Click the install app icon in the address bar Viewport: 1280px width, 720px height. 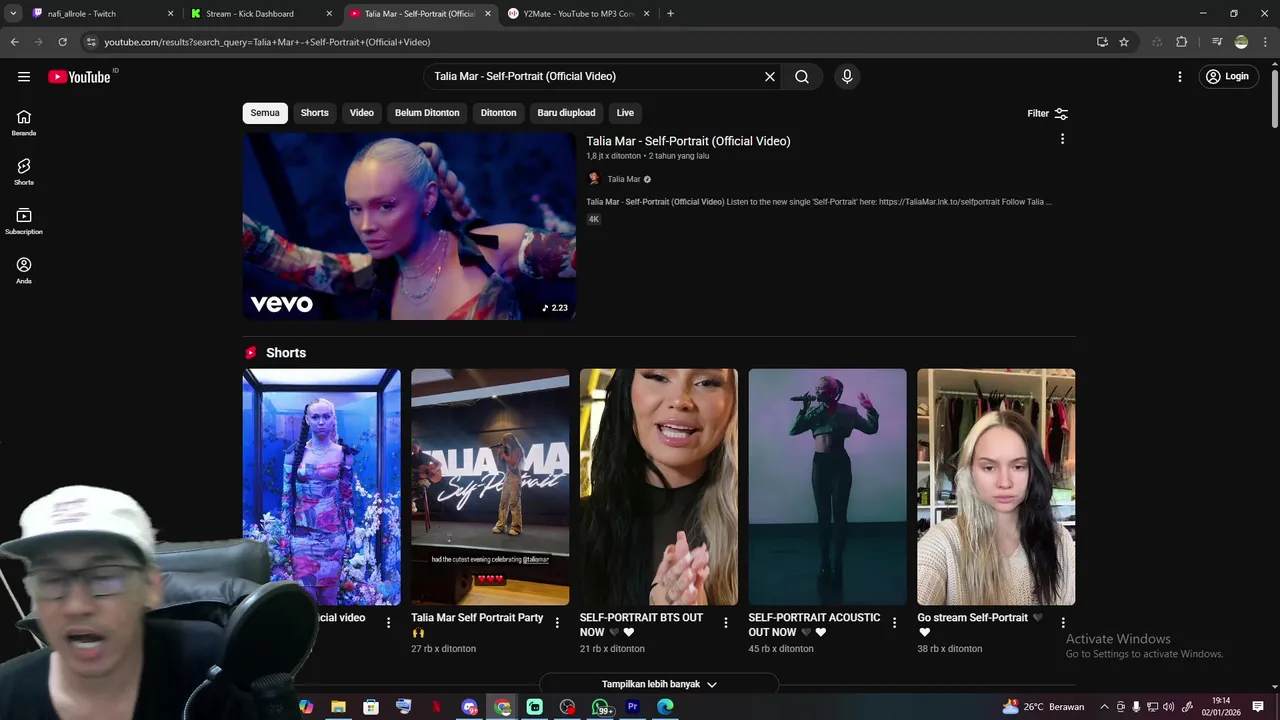tap(1102, 42)
